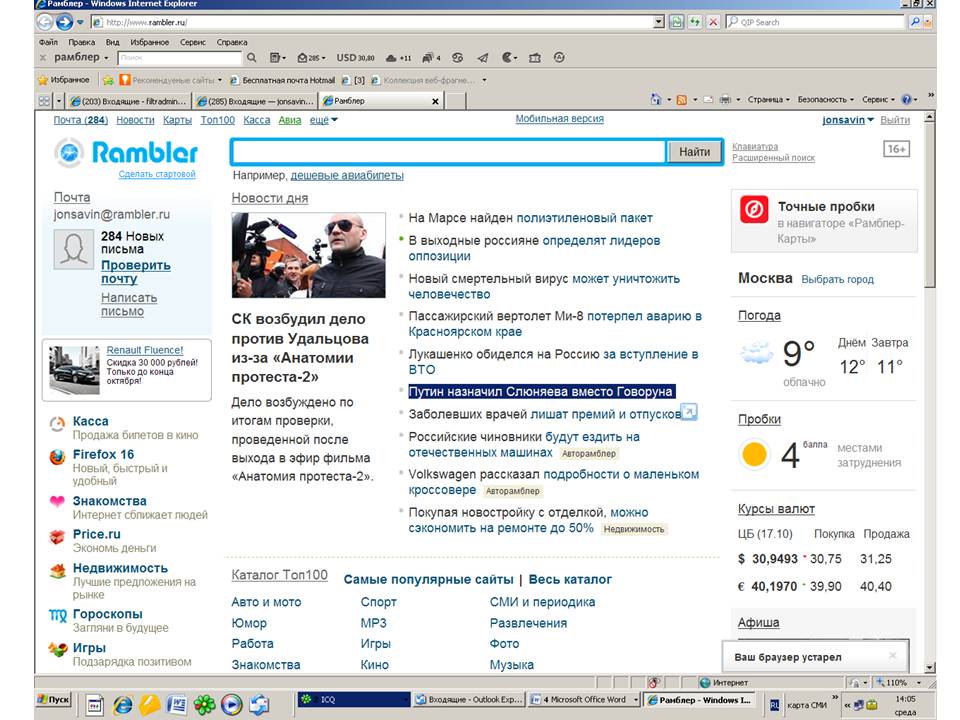
Task: Click the RSS feeds icon in command bar
Action: tap(681, 100)
